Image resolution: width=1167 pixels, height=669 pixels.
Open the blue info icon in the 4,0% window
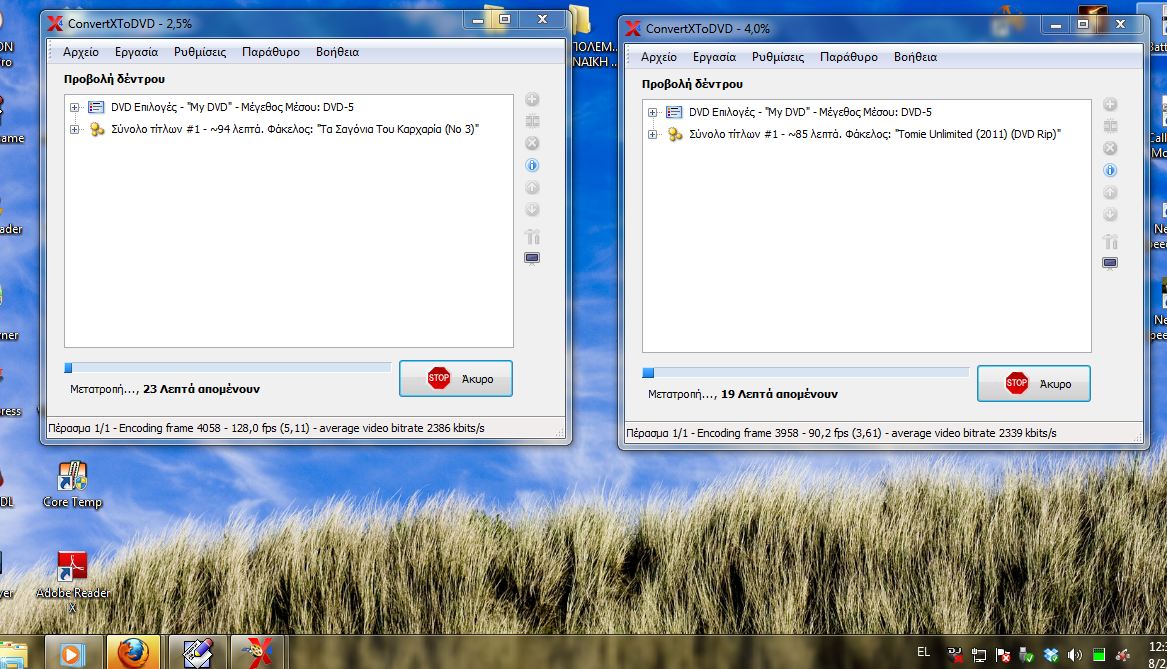pyautogui.click(x=1110, y=170)
